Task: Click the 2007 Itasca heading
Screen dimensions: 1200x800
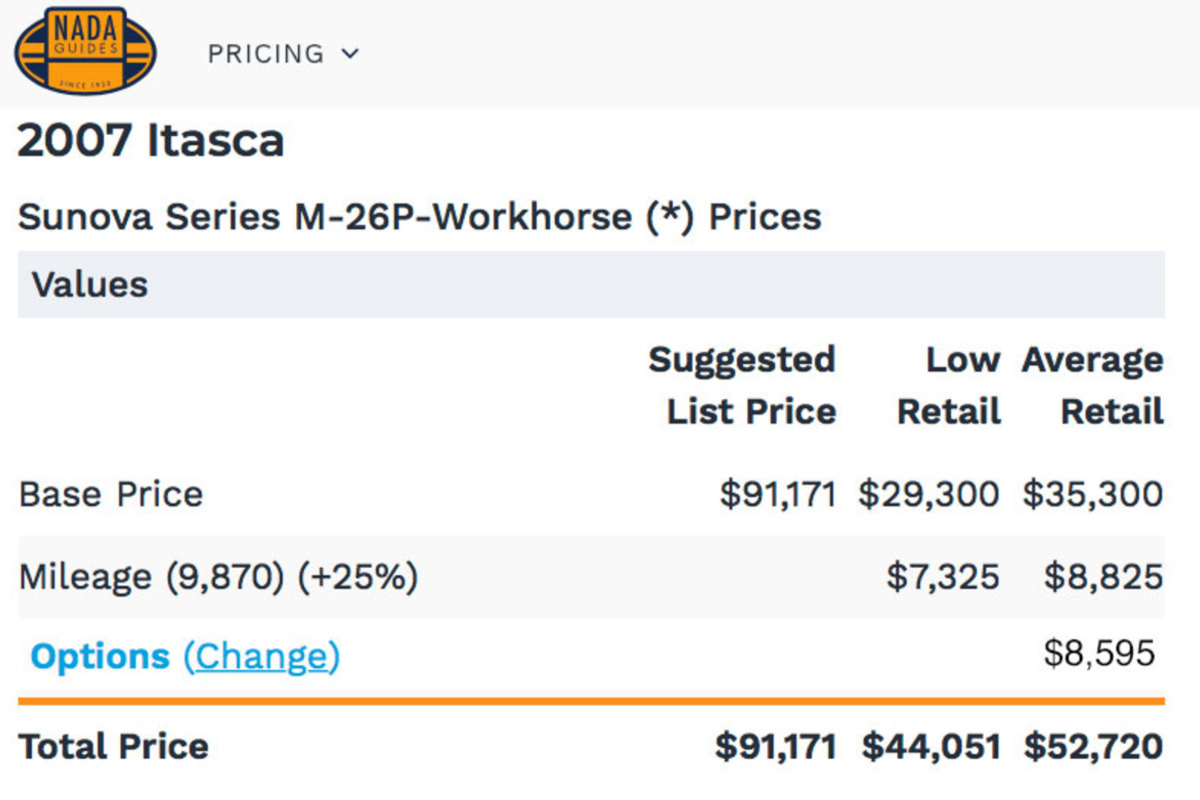Action: tap(151, 140)
